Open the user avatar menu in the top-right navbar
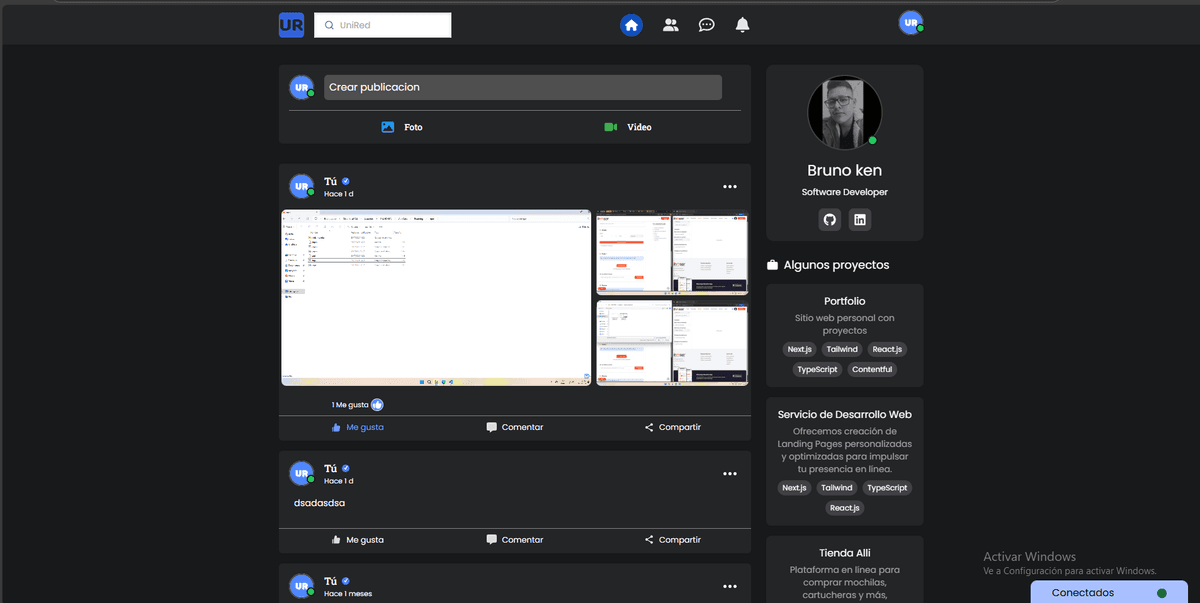 pos(909,23)
